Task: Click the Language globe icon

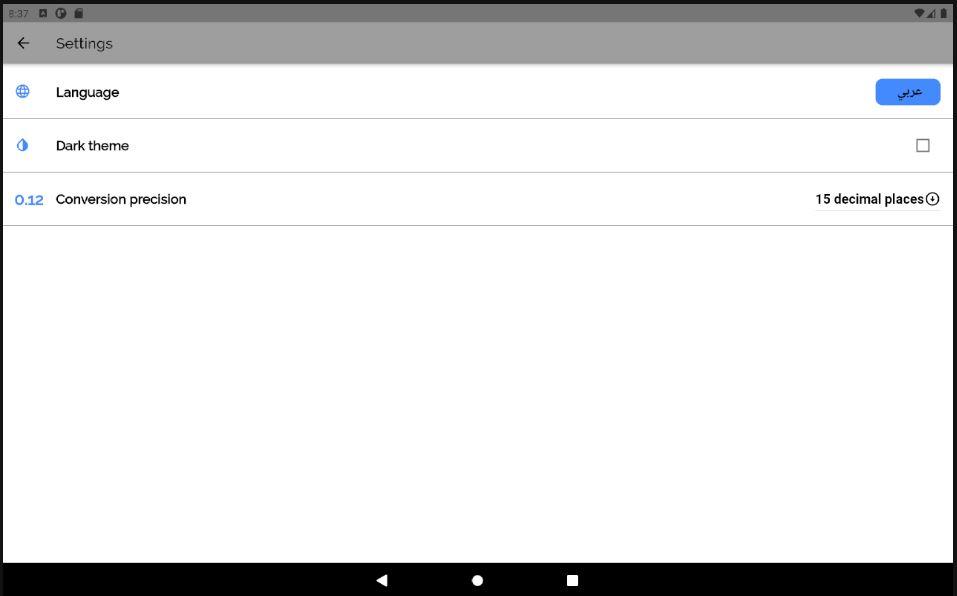Action: [x=23, y=92]
